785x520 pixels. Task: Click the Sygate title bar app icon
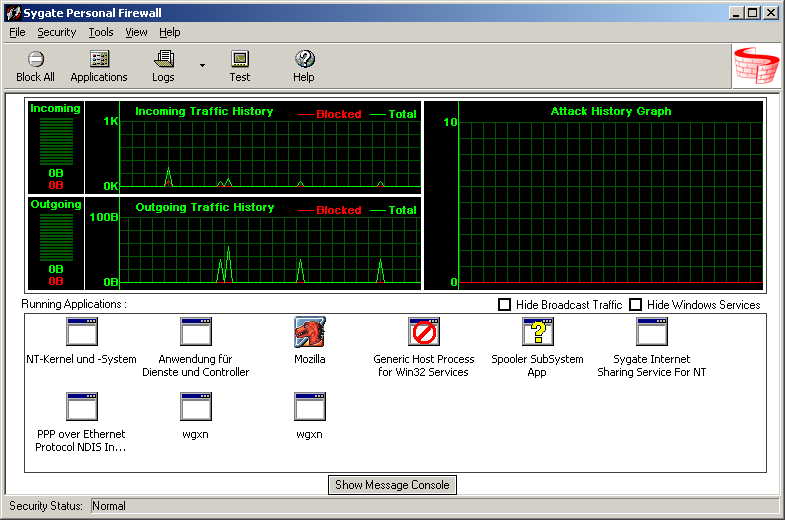[x=14, y=13]
